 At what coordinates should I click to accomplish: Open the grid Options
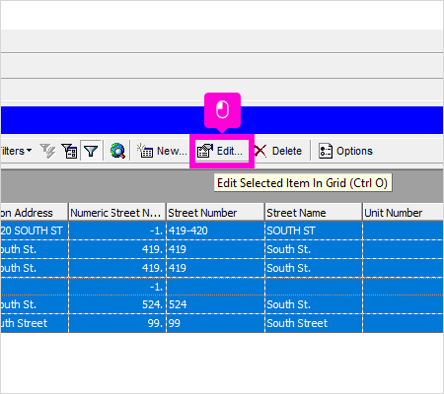(345, 151)
